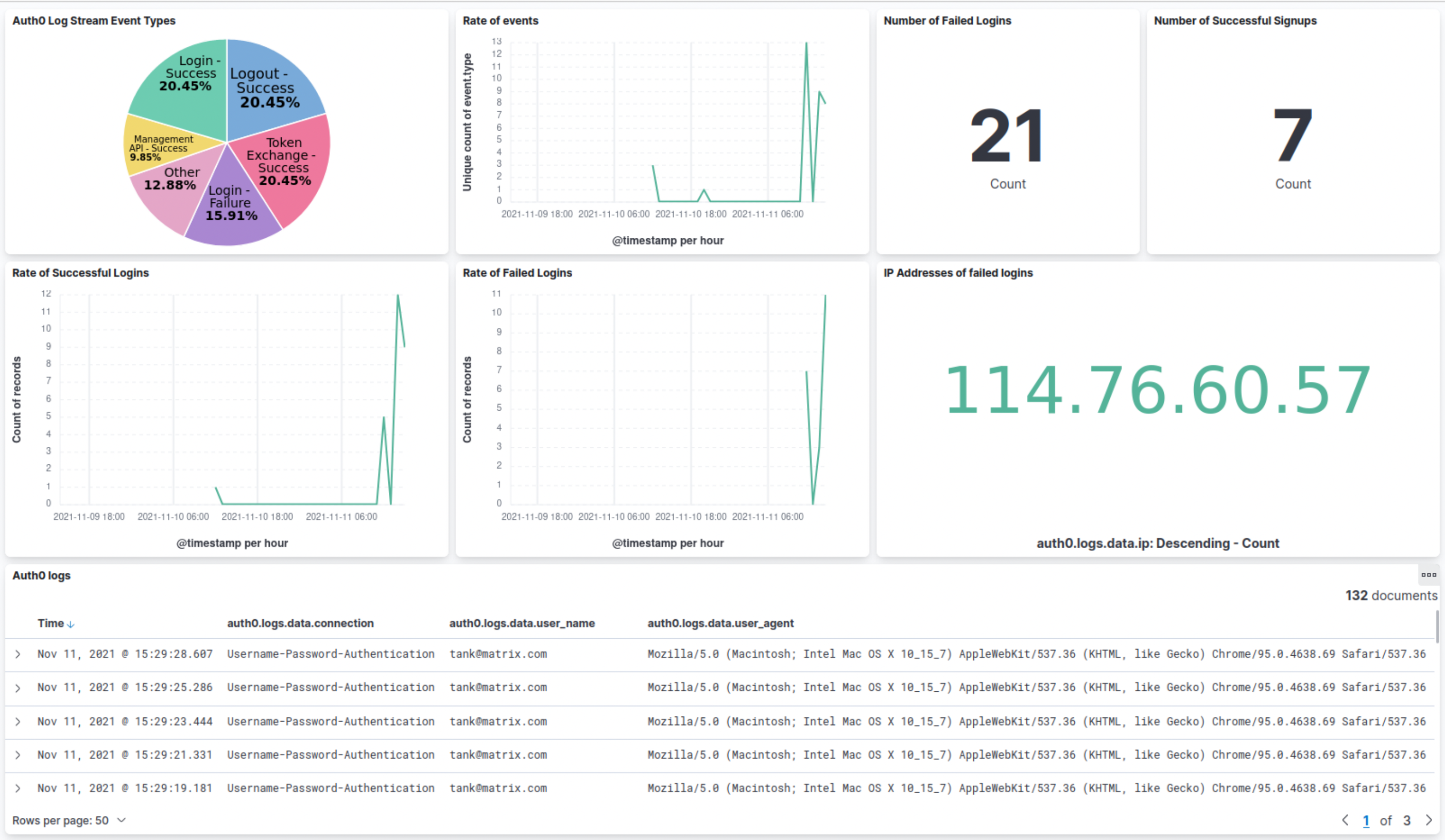Screen dimensions: 1445x840
Task: Navigate to the next page of log documents
Action: [x=1429, y=820]
